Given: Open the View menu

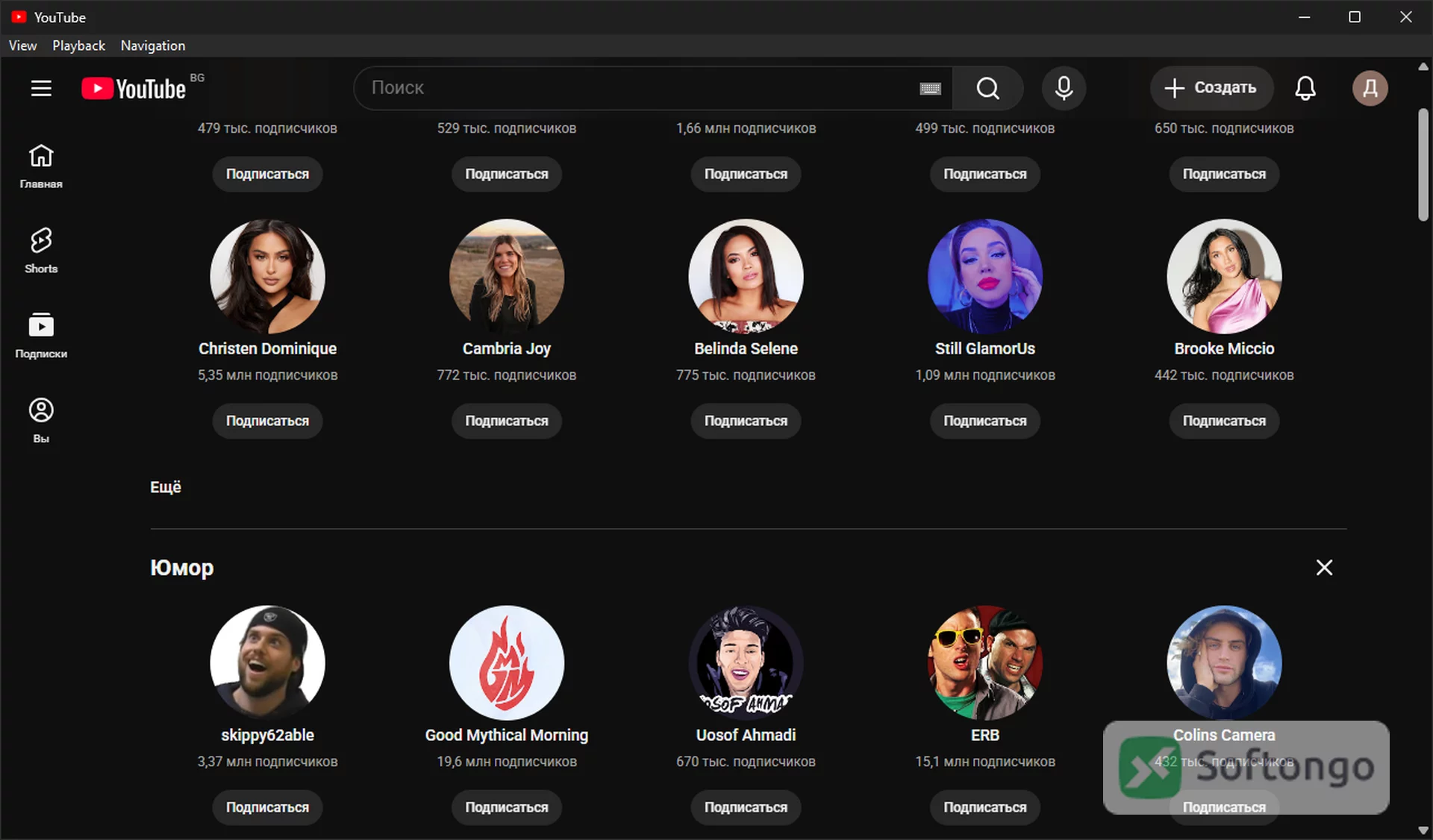Looking at the screenshot, I should (22, 46).
